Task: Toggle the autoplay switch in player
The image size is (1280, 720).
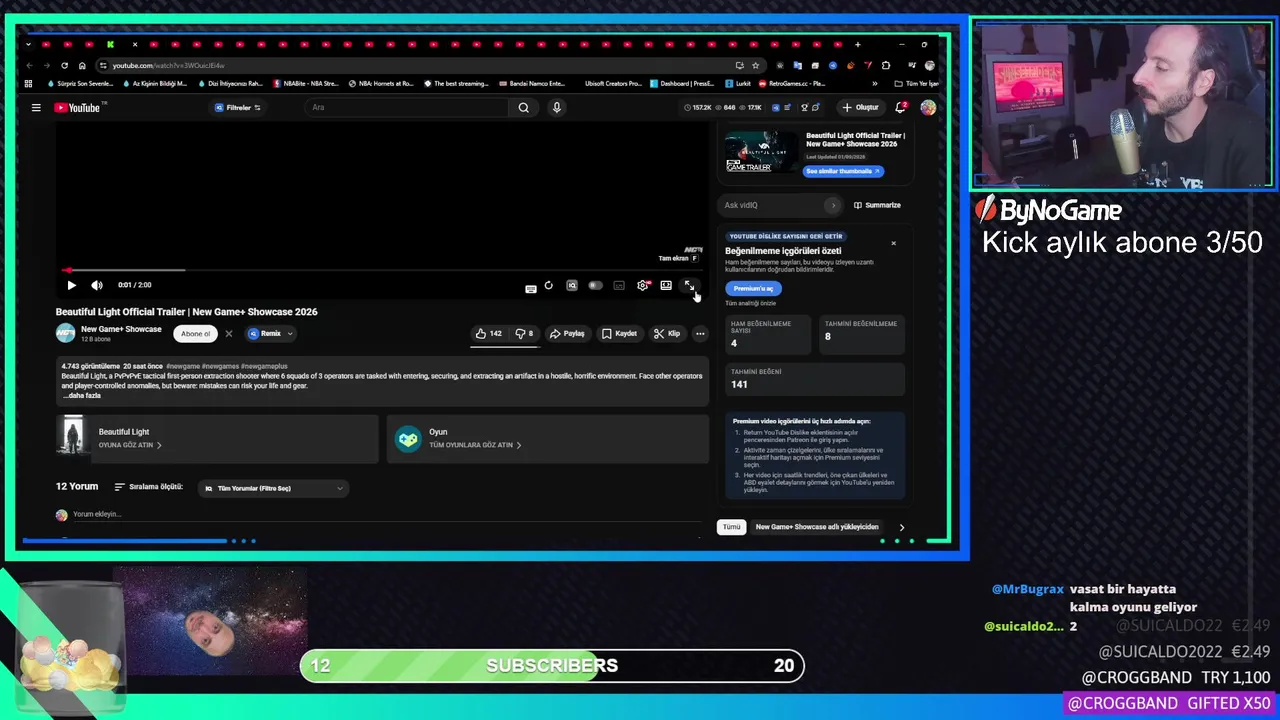Action: (595, 286)
